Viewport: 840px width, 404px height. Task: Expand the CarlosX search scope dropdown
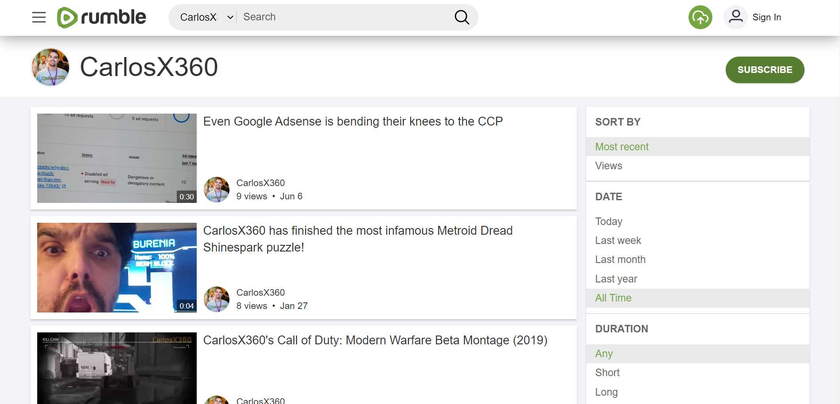click(x=206, y=17)
